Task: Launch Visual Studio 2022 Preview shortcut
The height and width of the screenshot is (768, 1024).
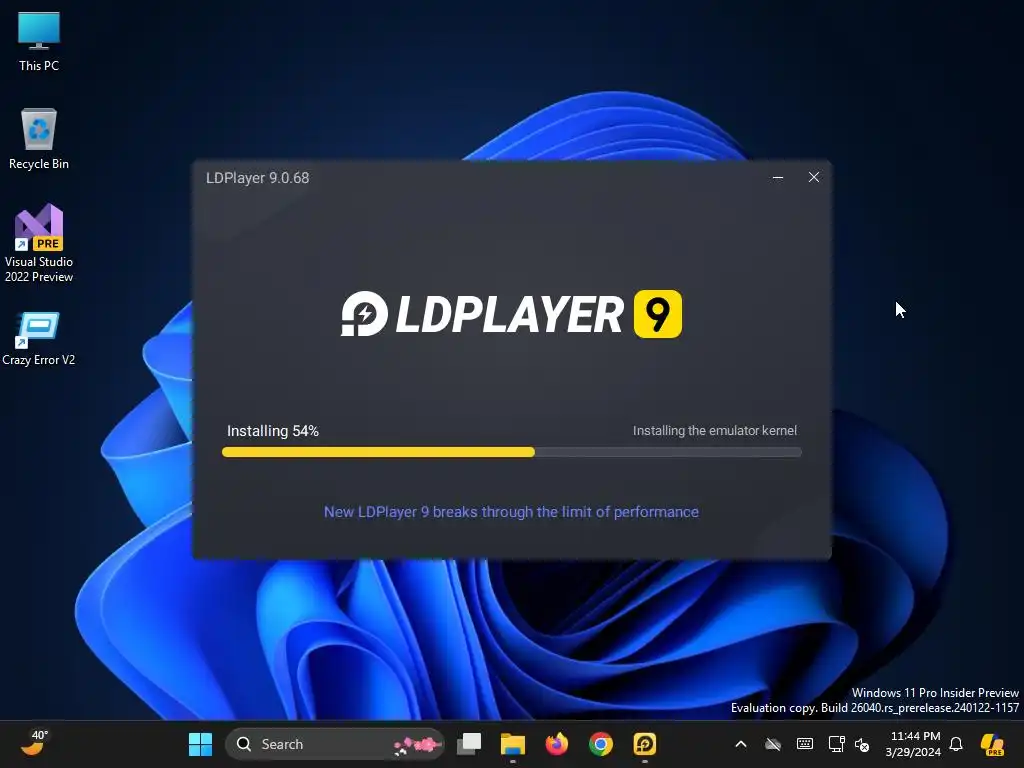Action: click(39, 243)
